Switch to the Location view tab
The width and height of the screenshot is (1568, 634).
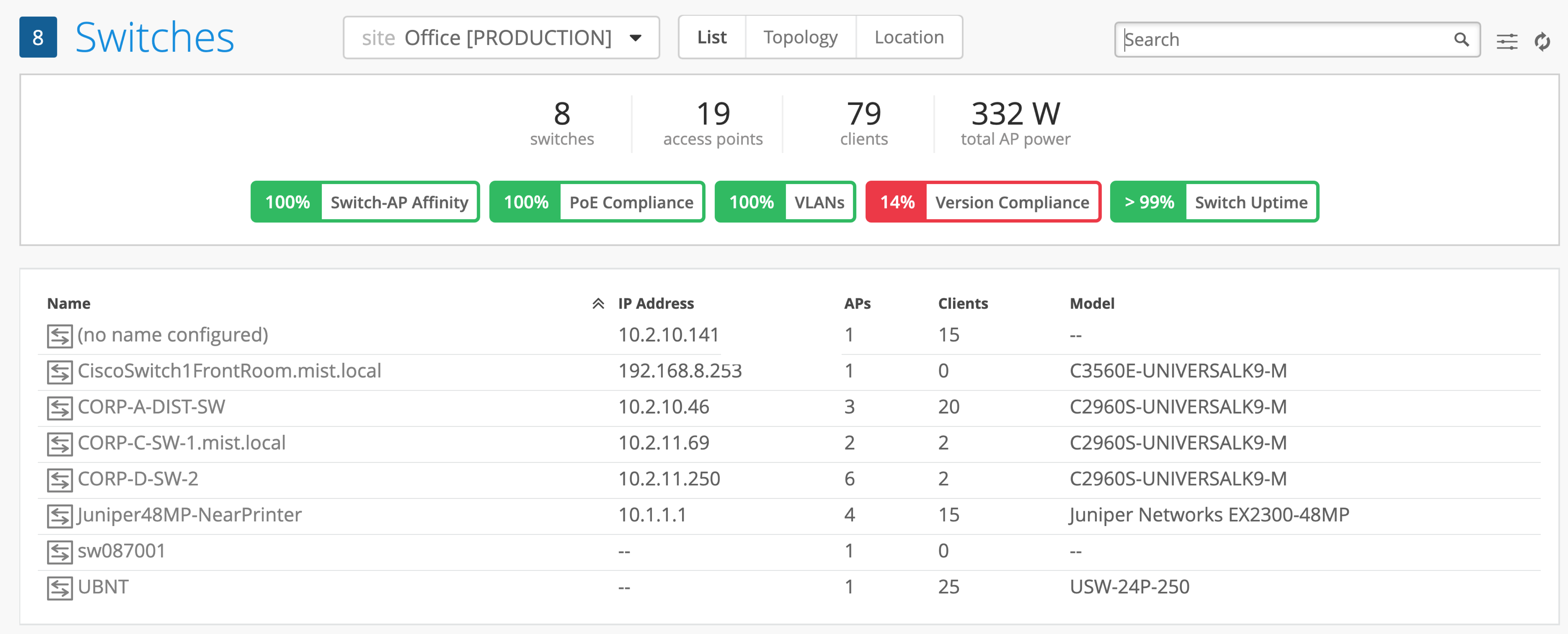908,37
